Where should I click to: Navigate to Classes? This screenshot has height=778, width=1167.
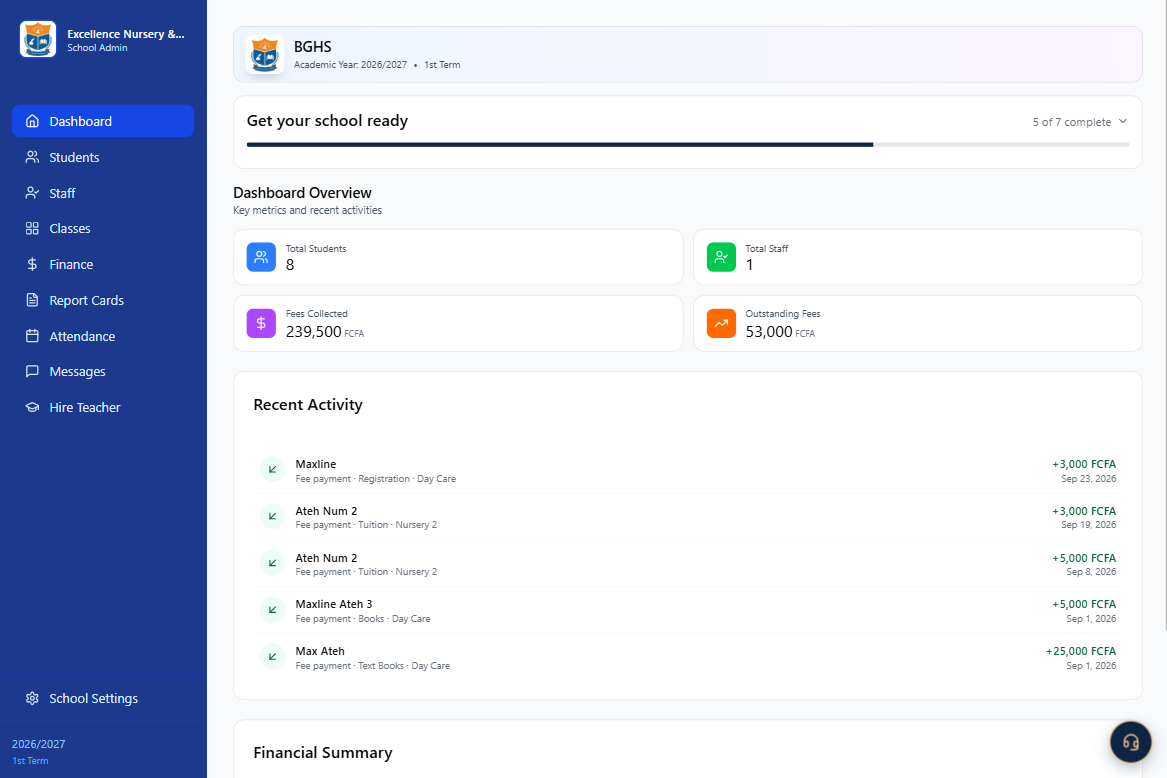pyautogui.click(x=103, y=229)
